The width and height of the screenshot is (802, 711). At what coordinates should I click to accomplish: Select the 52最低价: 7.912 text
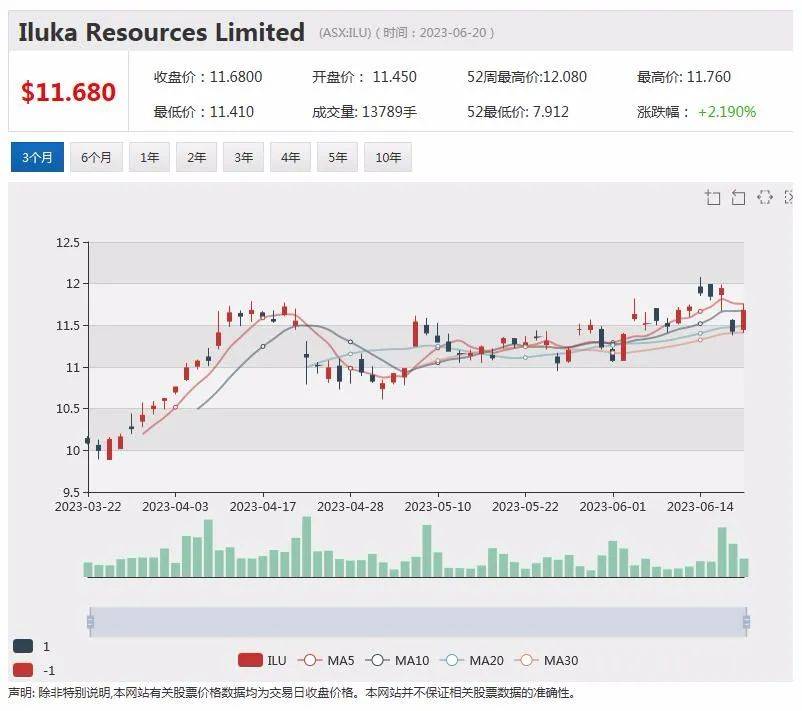coord(518,112)
